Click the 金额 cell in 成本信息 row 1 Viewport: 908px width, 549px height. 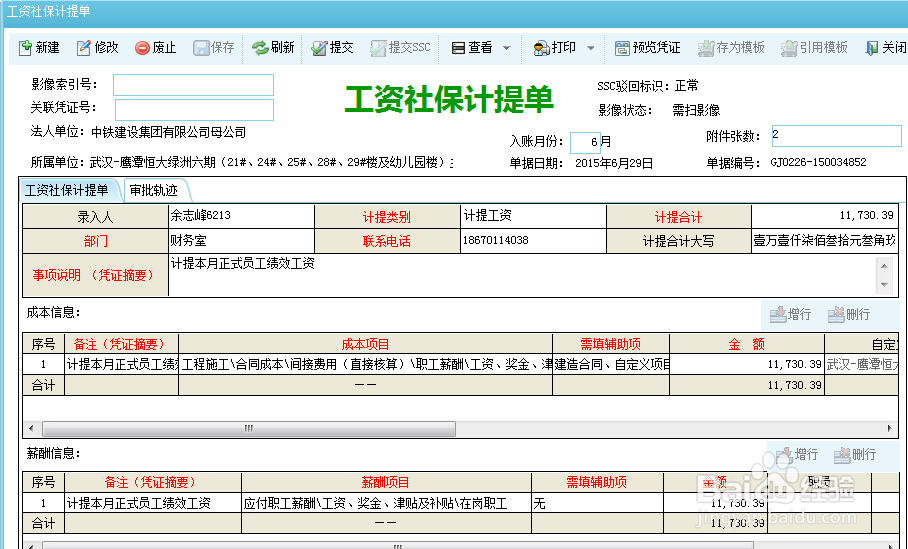click(747, 364)
